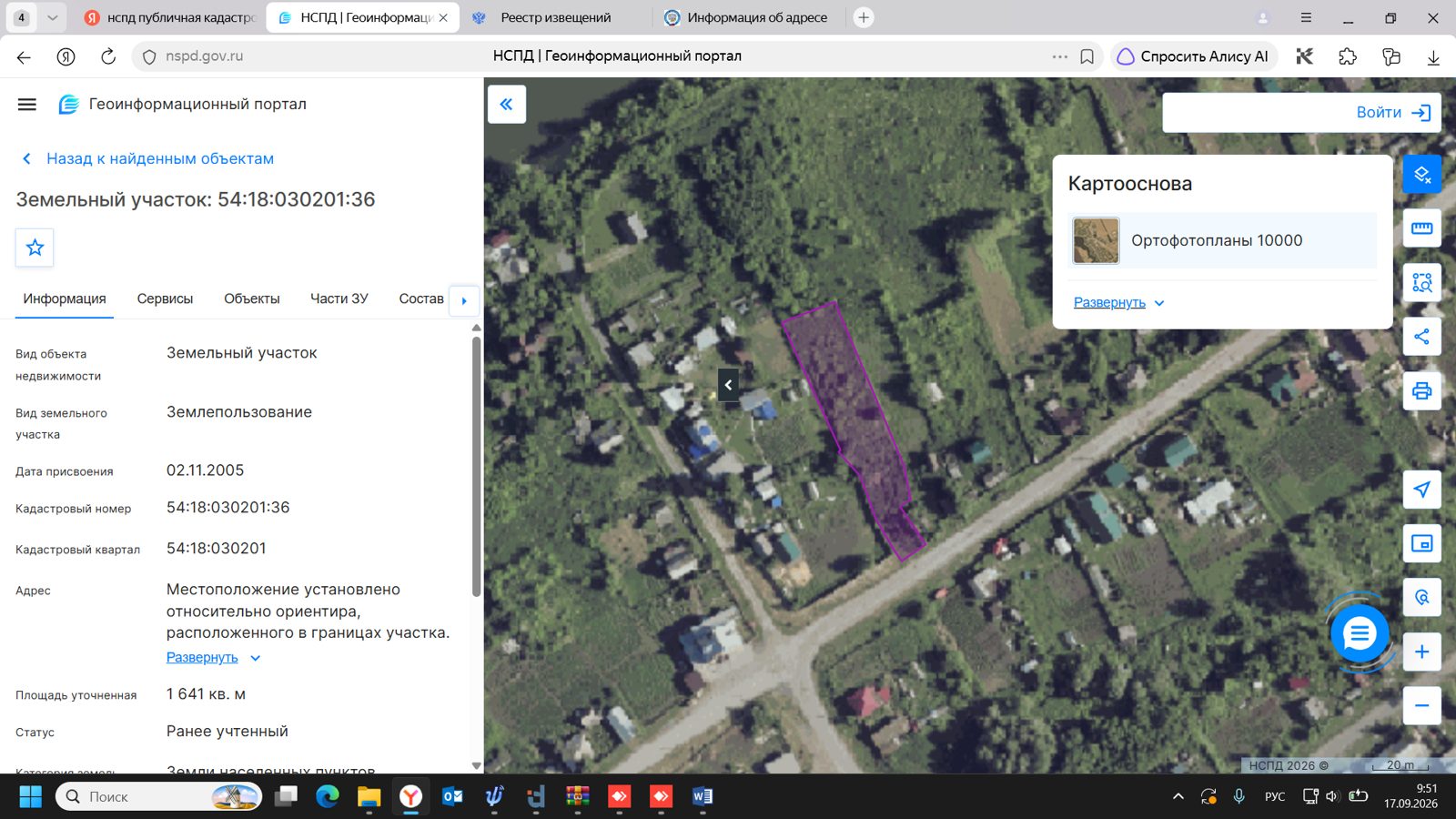Open the chat support bubble

click(1360, 633)
